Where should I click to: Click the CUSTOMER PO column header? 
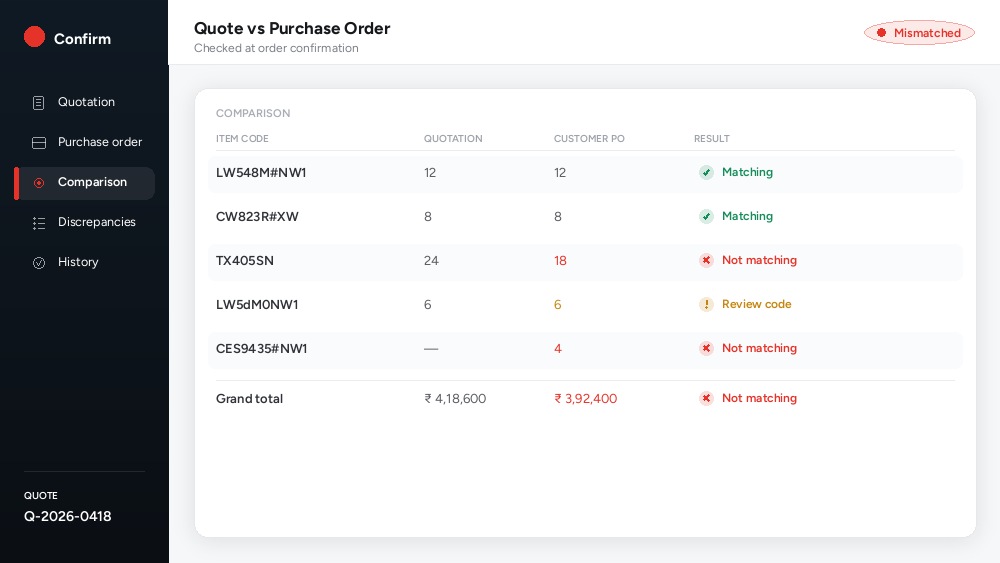[x=589, y=138]
